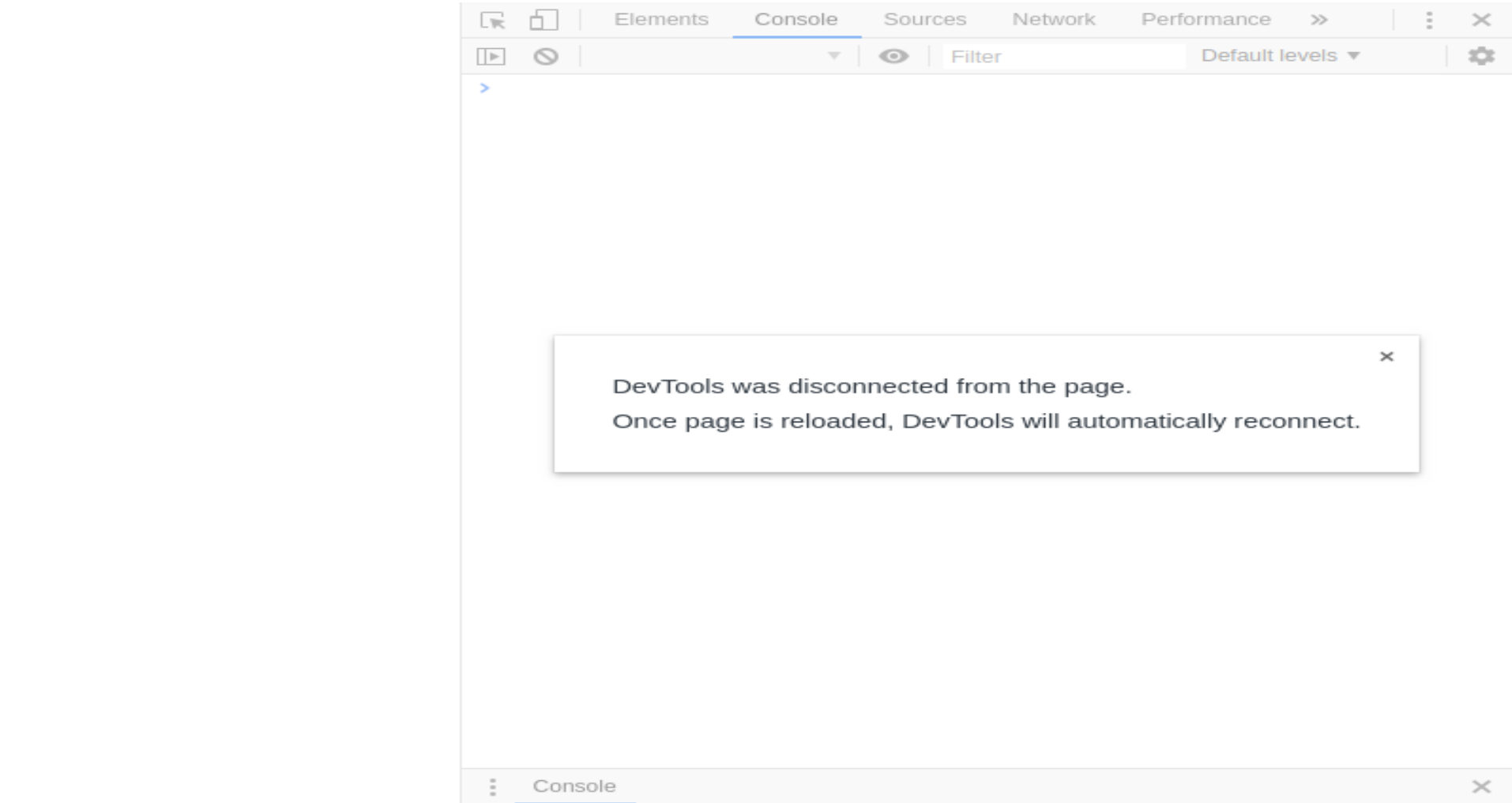The image size is (1512, 803).
Task: Expand more tabs with the double chevron
Action: (x=1318, y=20)
